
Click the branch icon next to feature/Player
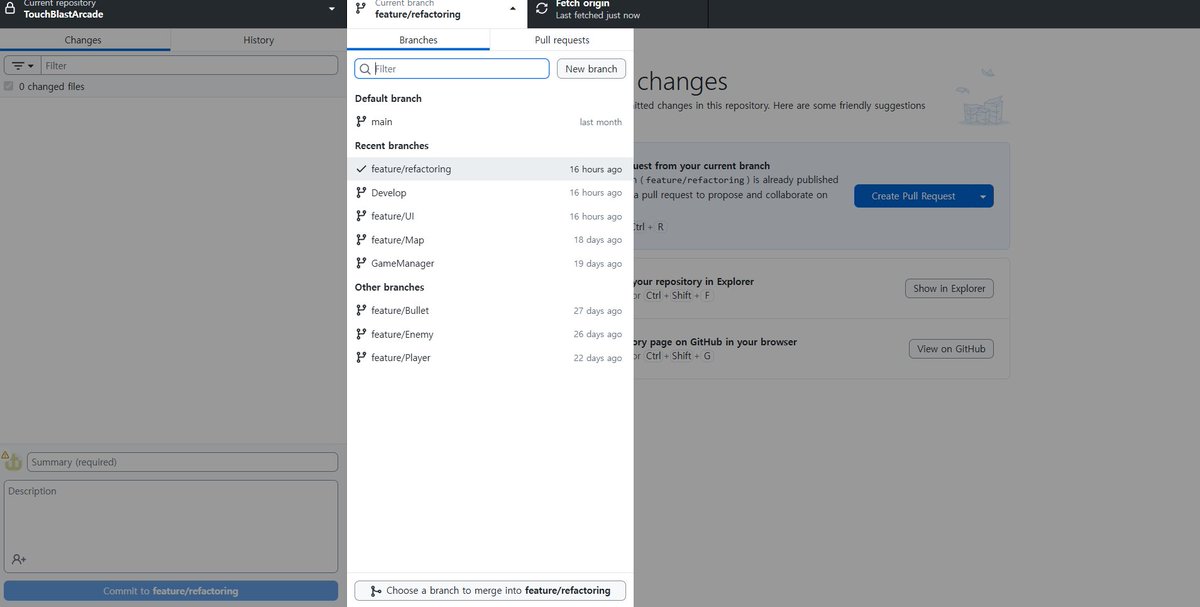[361, 358]
